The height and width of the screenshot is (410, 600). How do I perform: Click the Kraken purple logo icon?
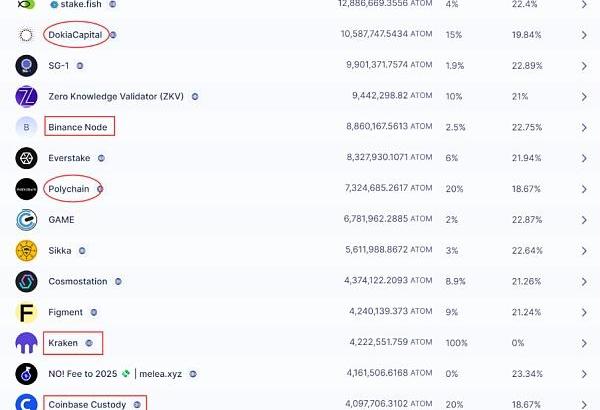pyautogui.click(x=26, y=343)
